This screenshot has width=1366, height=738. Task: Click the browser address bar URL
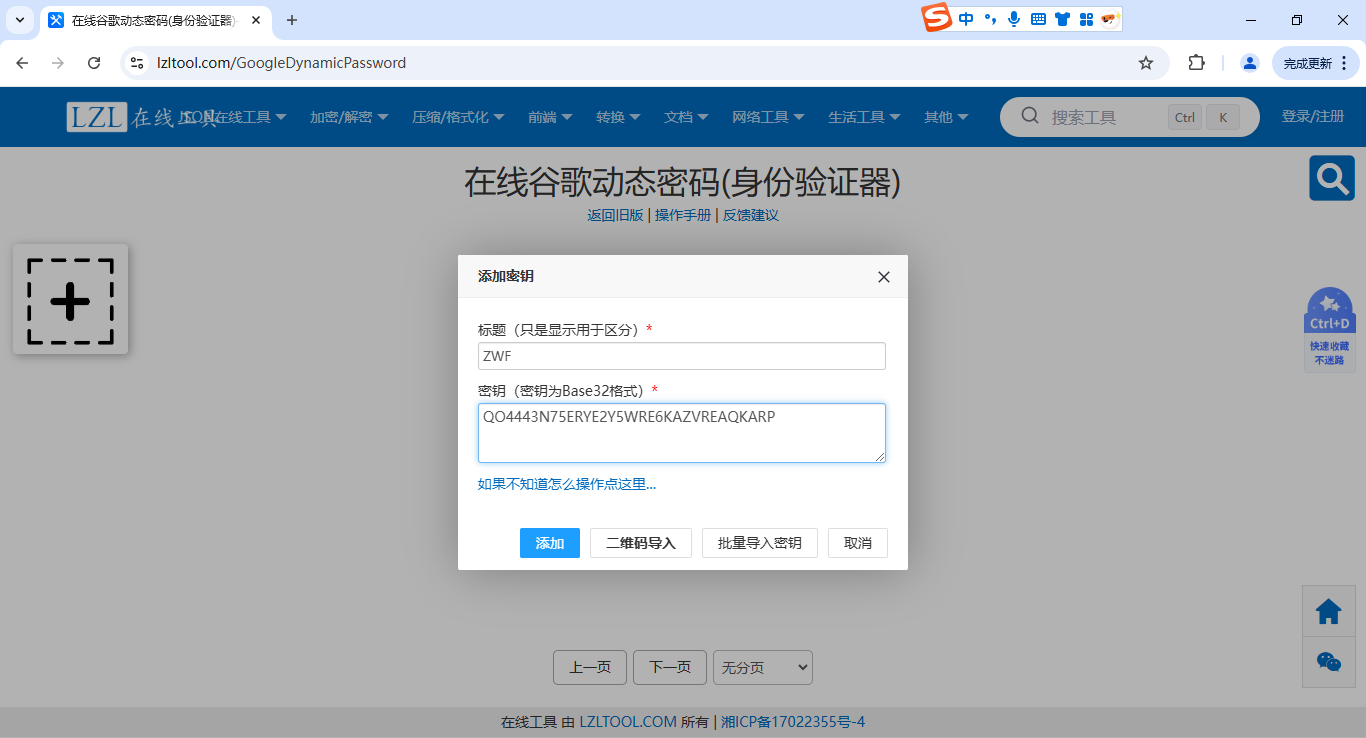click(282, 63)
